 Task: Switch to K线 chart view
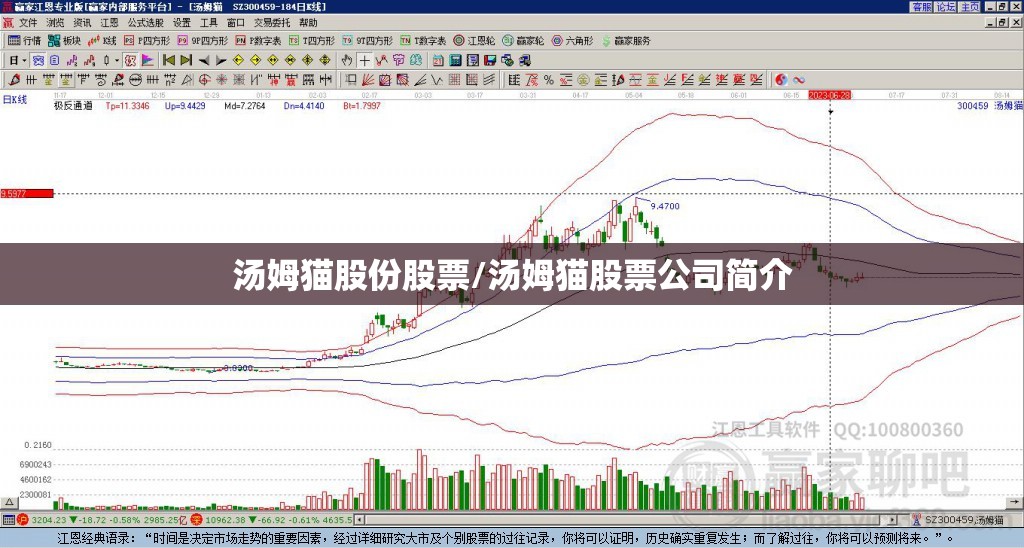pyautogui.click(x=102, y=40)
